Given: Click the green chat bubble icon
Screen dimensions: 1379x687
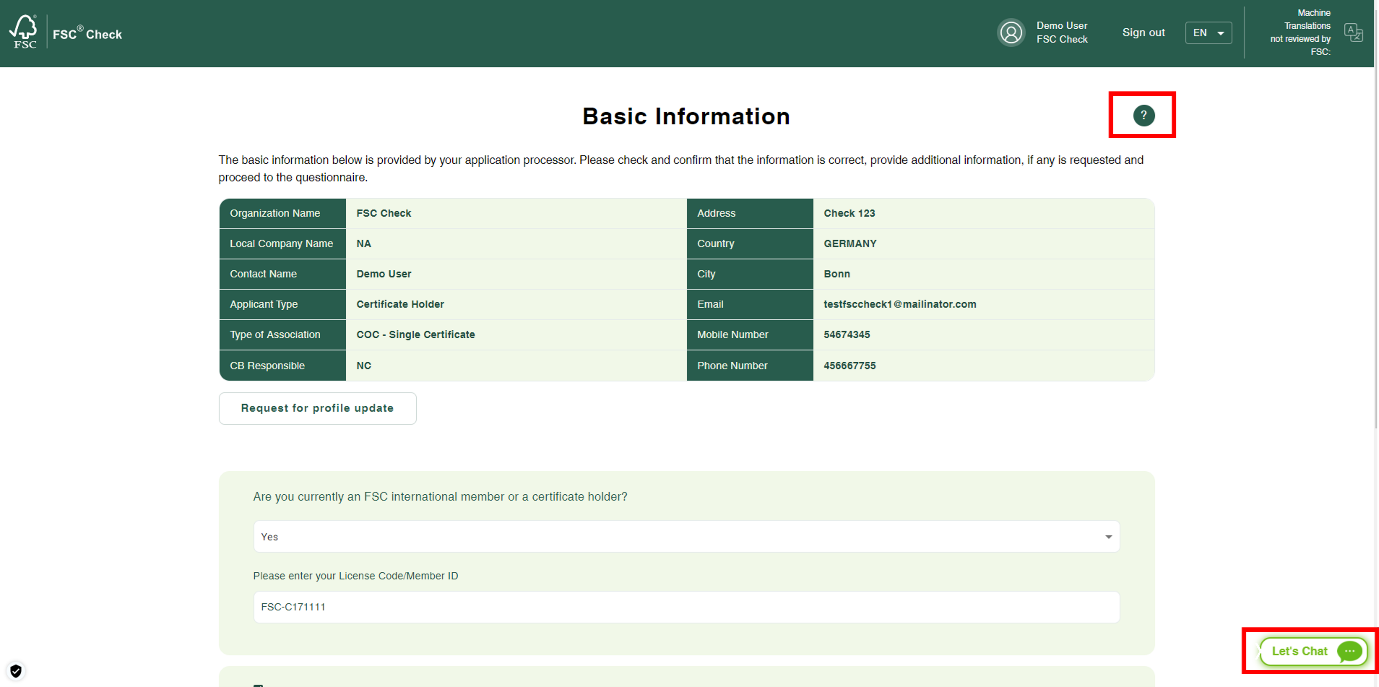Looking at the screenshot, I should pos(1349,651).
